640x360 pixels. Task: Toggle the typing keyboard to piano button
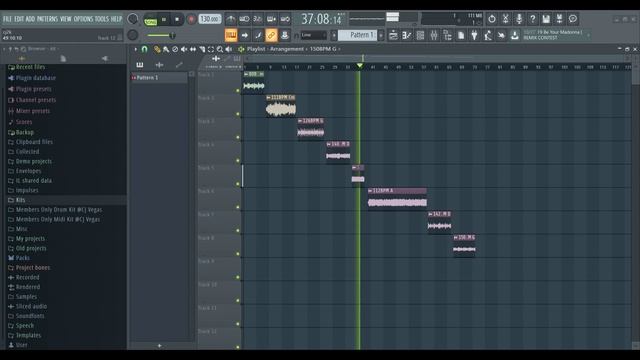[x=231, y=36]
